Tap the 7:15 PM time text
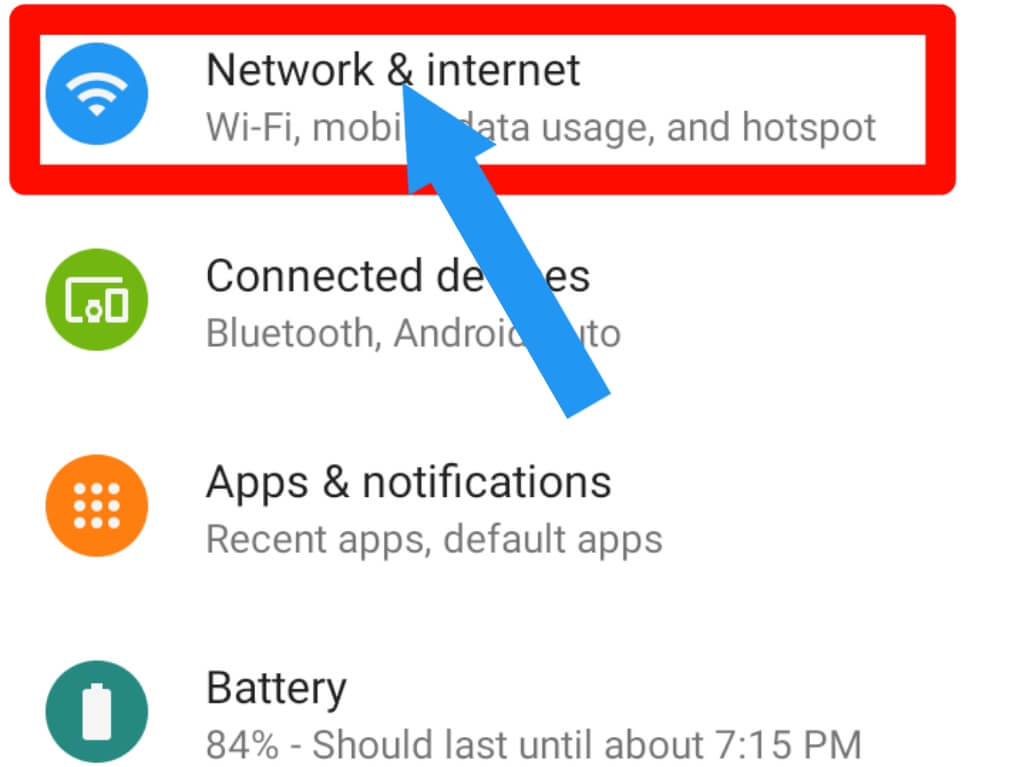The width and height of the screenshot is (1024, 767). click(788, 745)
